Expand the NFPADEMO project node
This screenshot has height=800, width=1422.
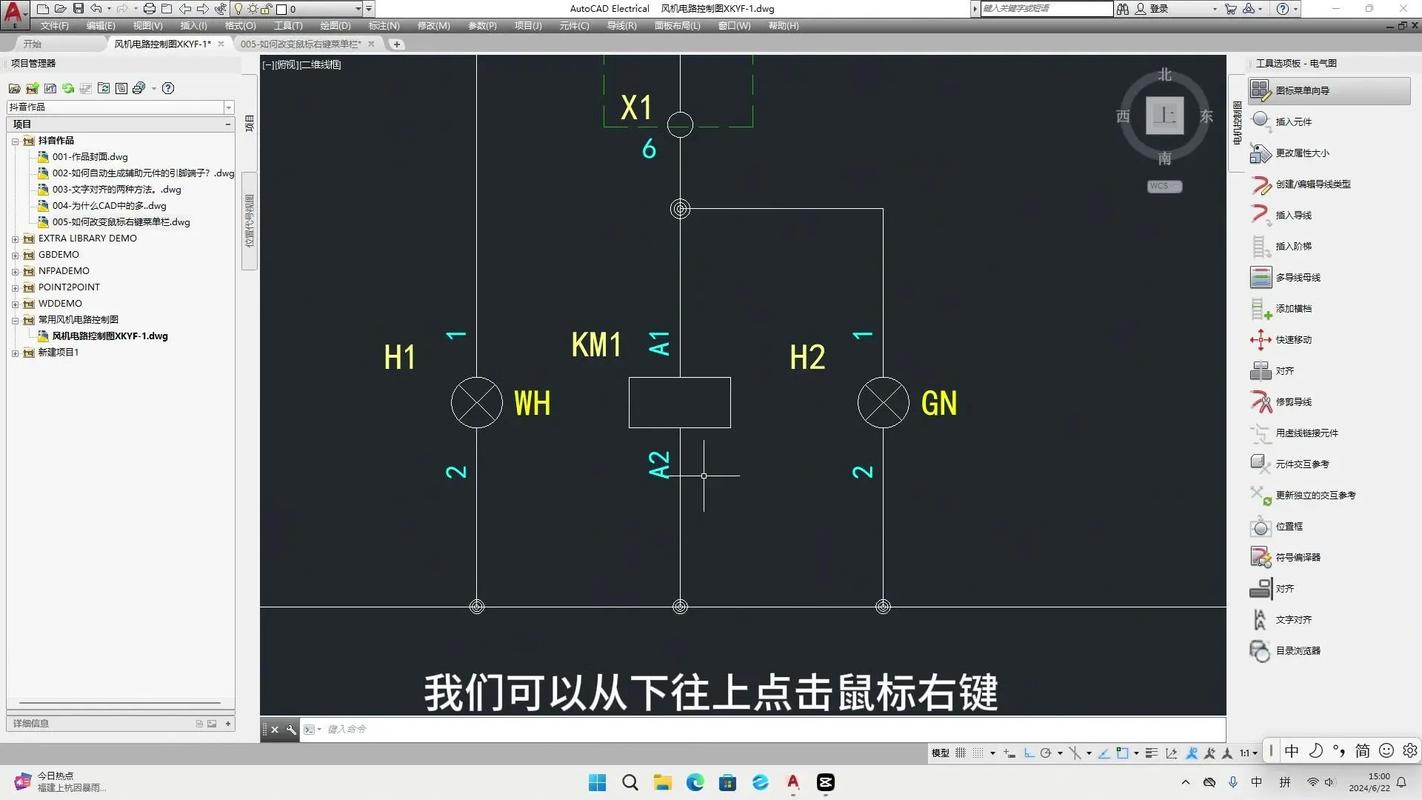tap(16, 271)
